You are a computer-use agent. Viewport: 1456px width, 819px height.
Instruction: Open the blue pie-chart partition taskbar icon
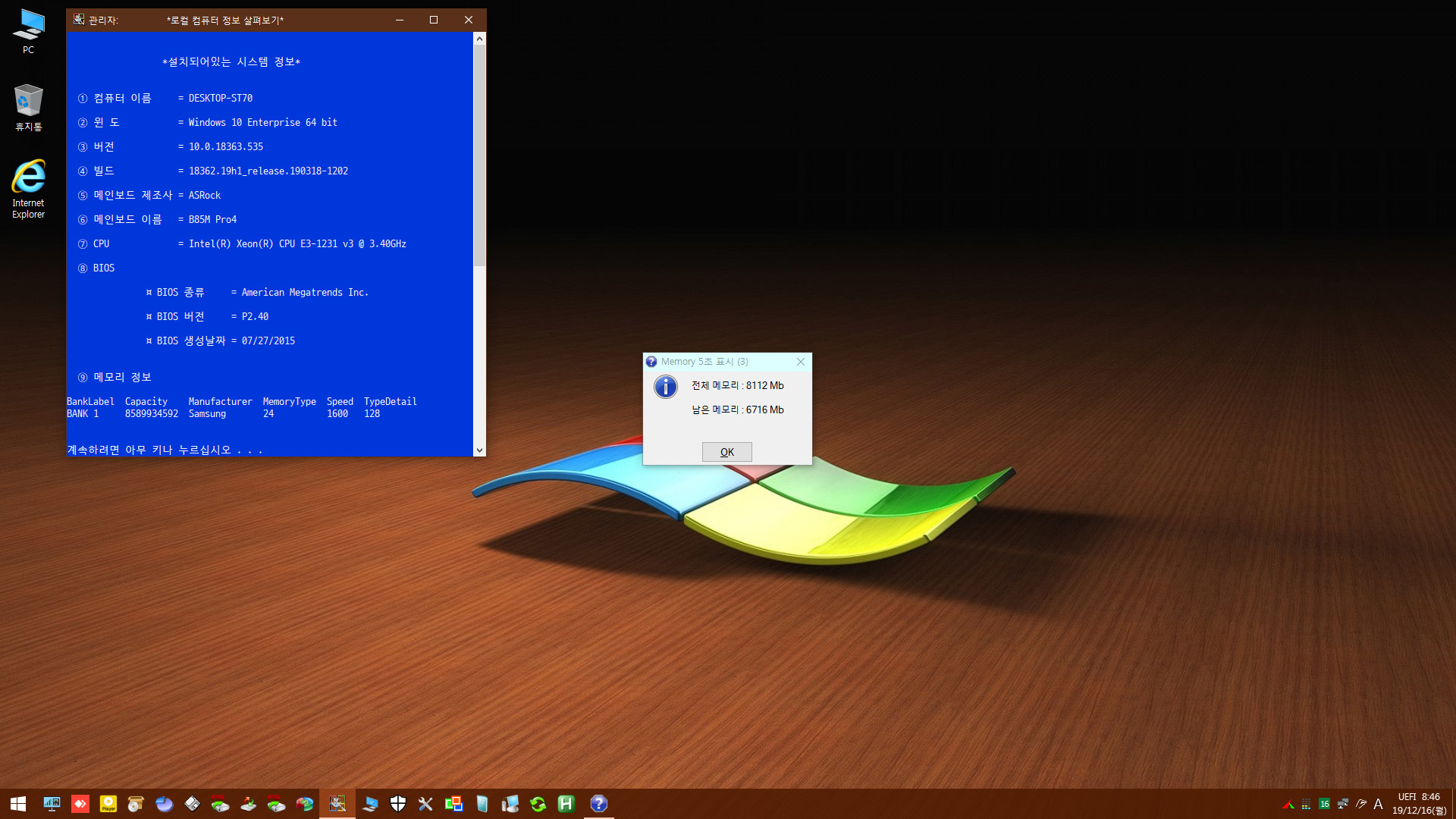pos(164,804)
